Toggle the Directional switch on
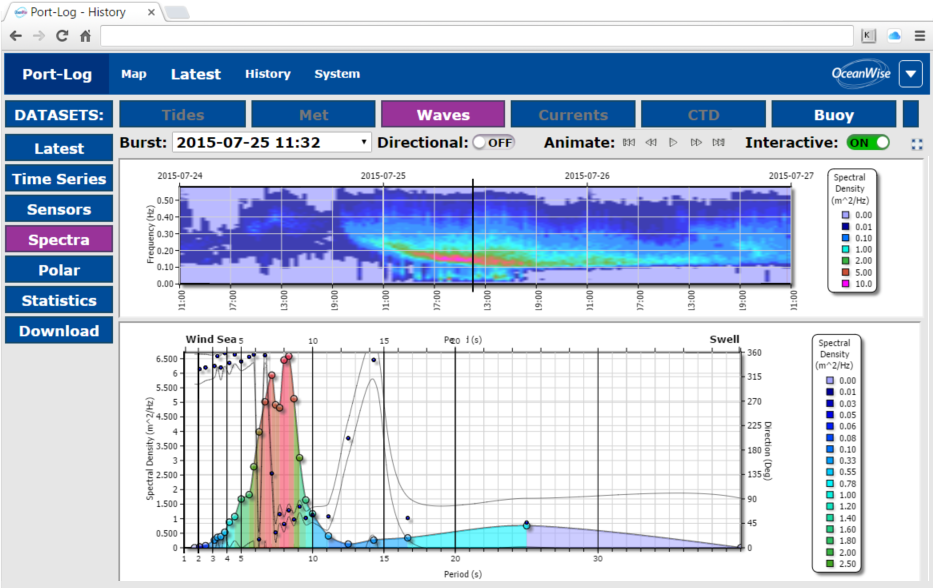Screen dimensions: 933x588 click(493, 142)
